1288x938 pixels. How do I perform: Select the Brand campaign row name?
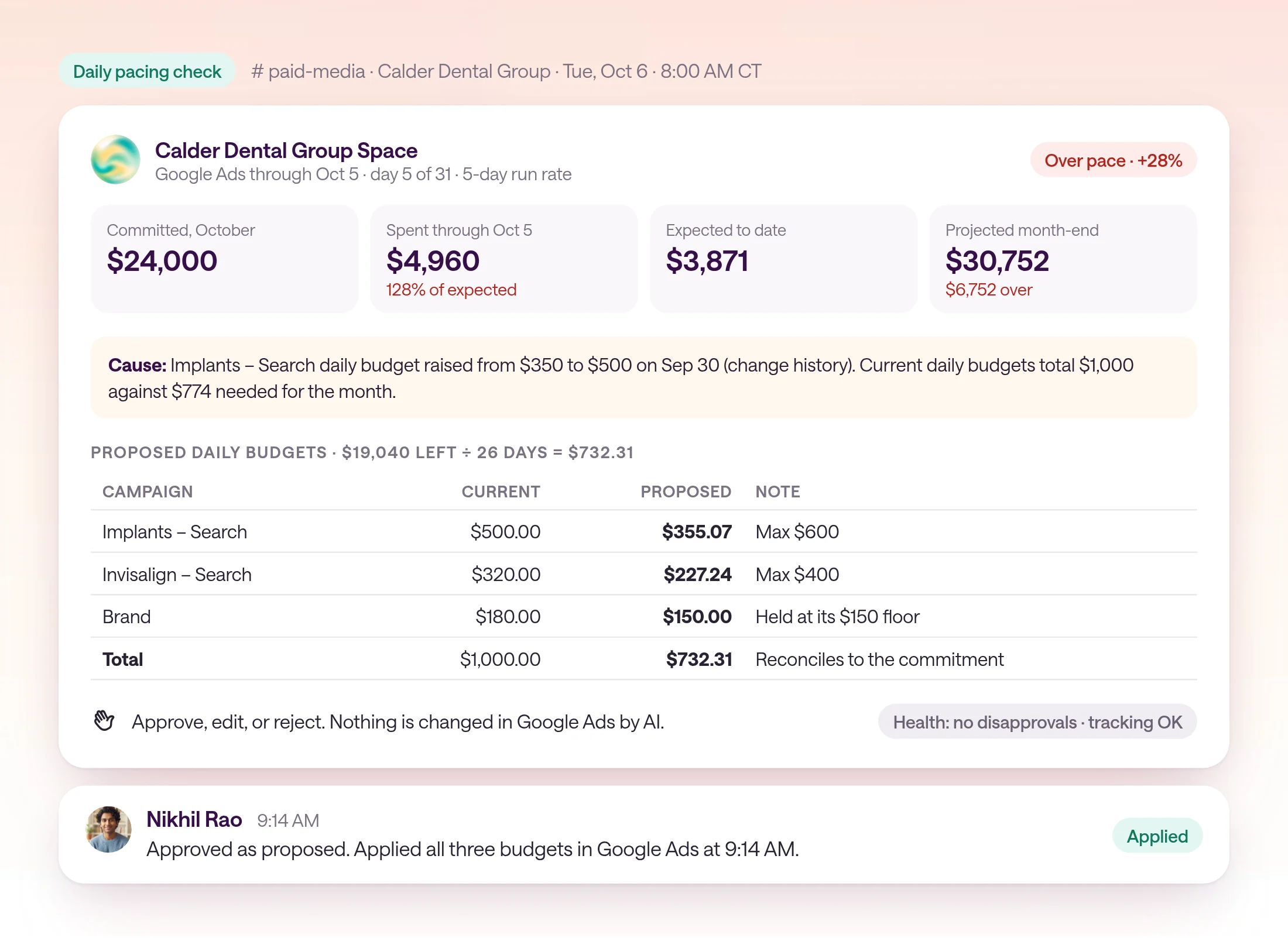click(126, 617)
